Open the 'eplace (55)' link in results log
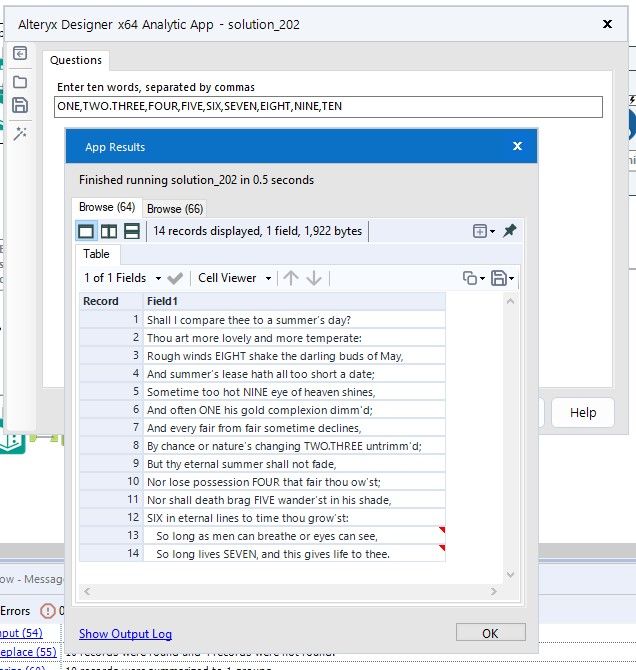The height and width of the screenshot is (670, 636). [28, 652]
